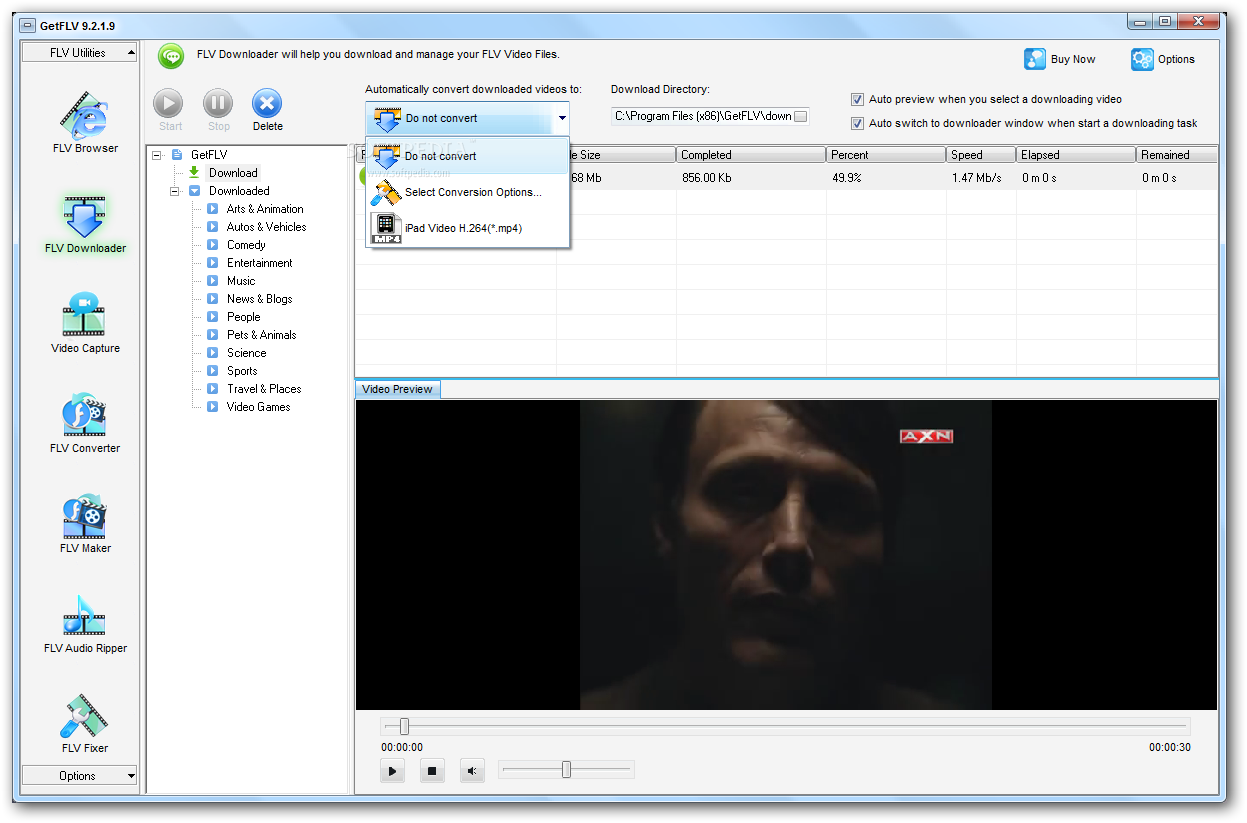The width and height of the screenshot is (1247, 823).
Task: Click the Elapsed column header
Action: [x=1076, y=155]
